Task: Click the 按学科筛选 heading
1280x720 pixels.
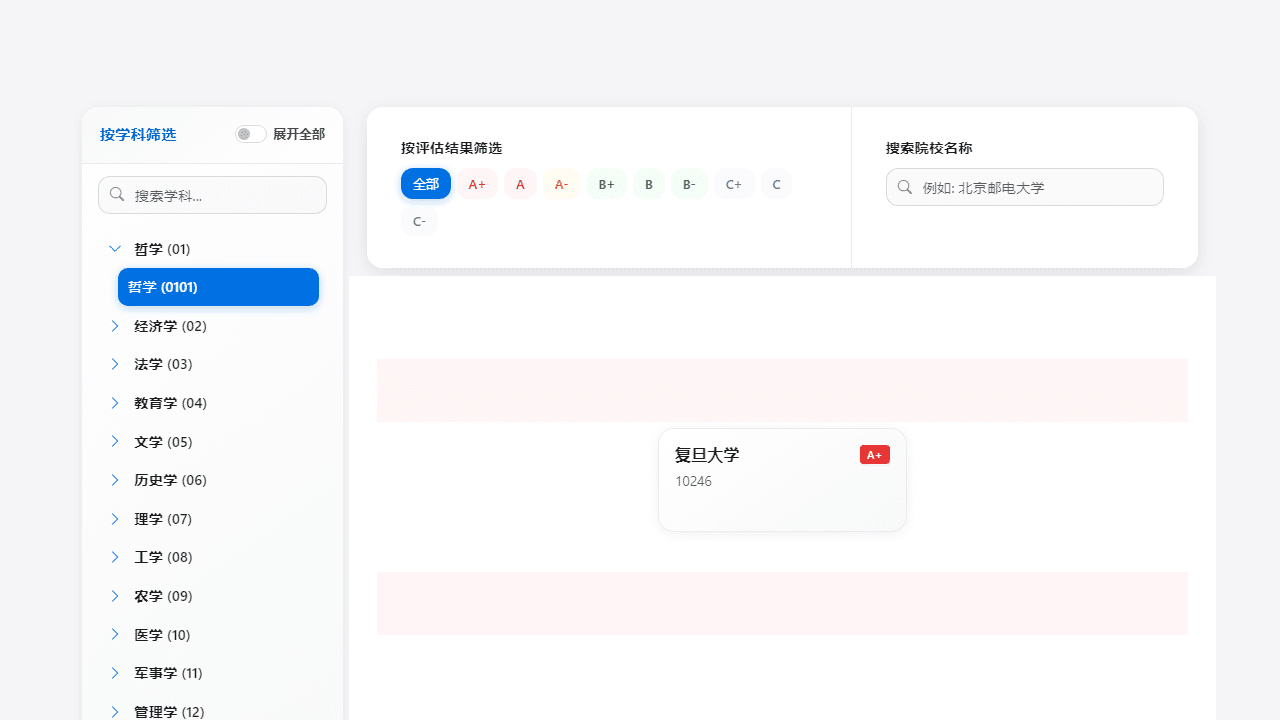Action: tap(138, 134)
